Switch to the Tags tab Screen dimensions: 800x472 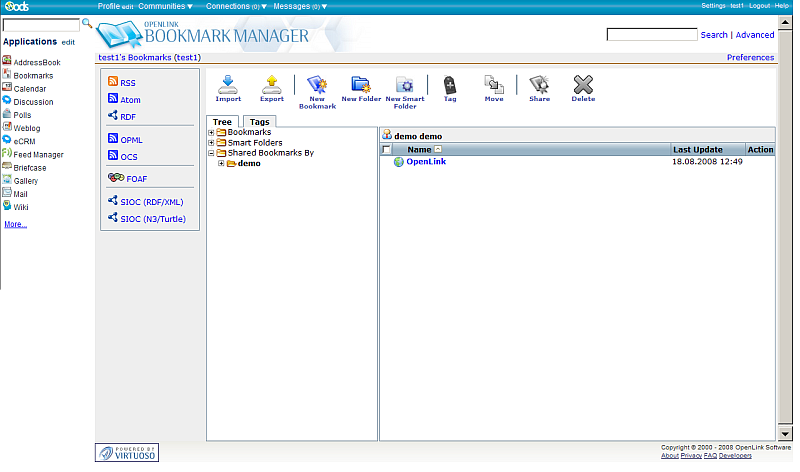click(259, 122)
